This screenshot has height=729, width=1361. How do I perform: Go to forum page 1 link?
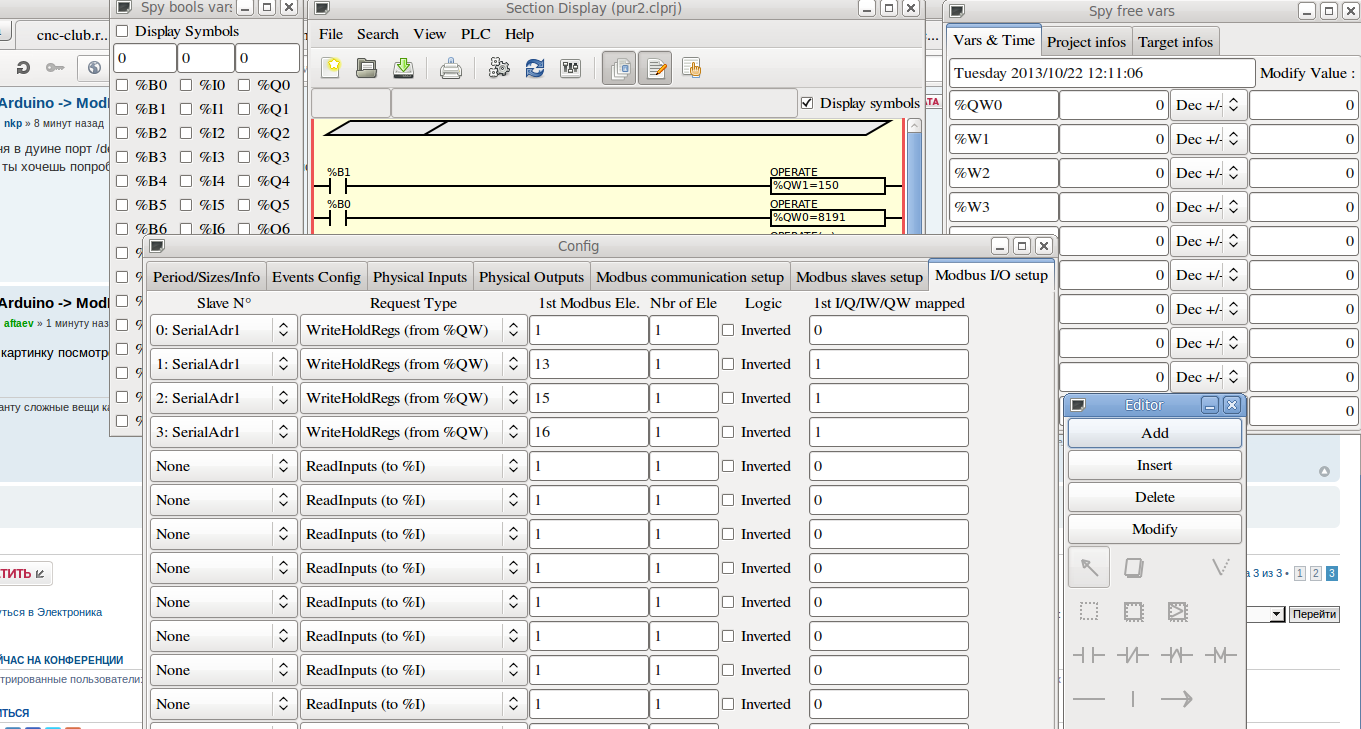click(1299, 574)
